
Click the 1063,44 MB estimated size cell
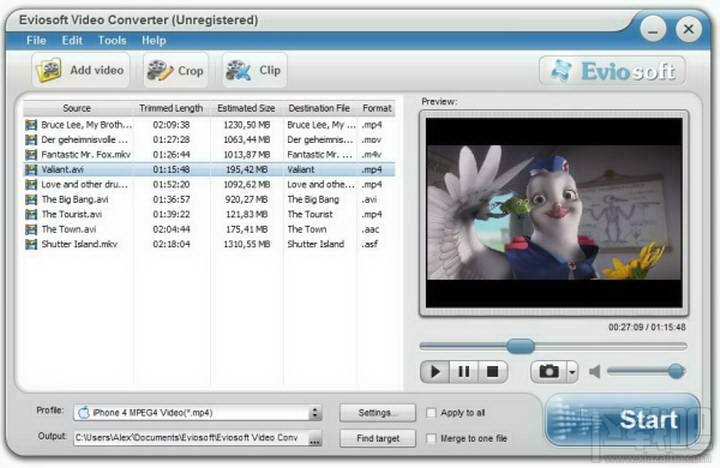[x=247, y=140]
